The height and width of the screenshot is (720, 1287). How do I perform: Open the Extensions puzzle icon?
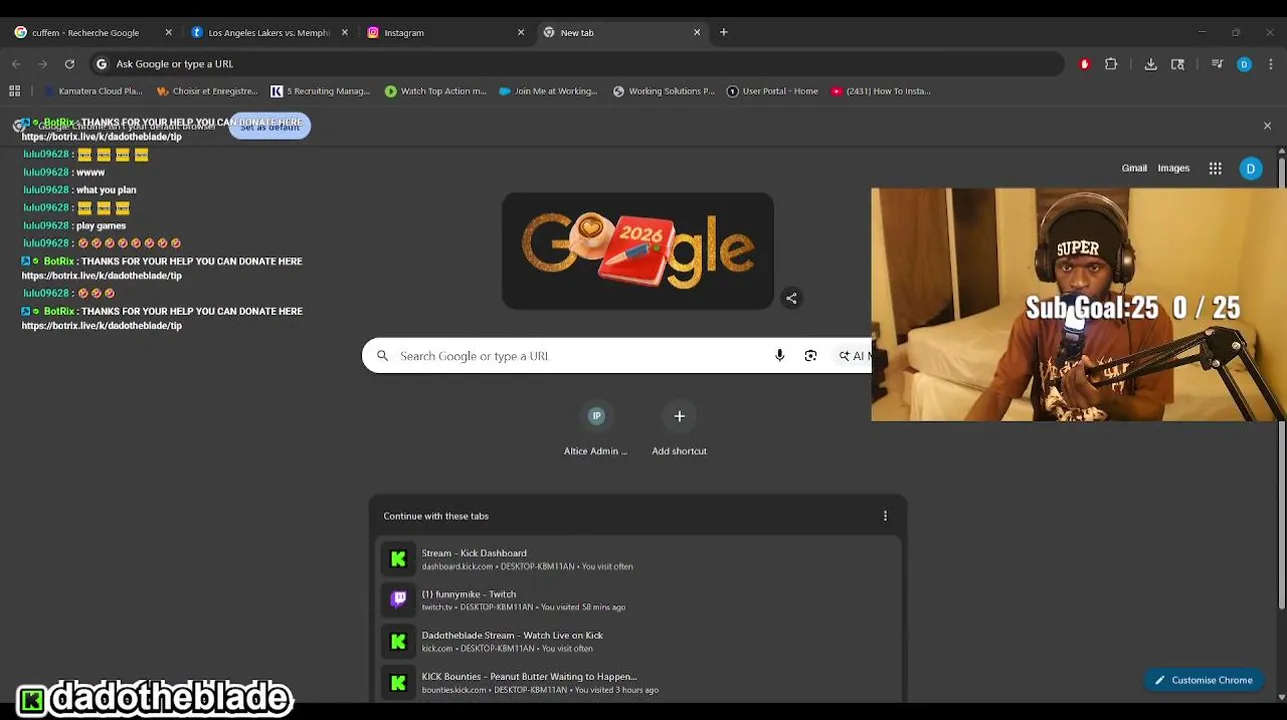click(x=1111, y=64)
